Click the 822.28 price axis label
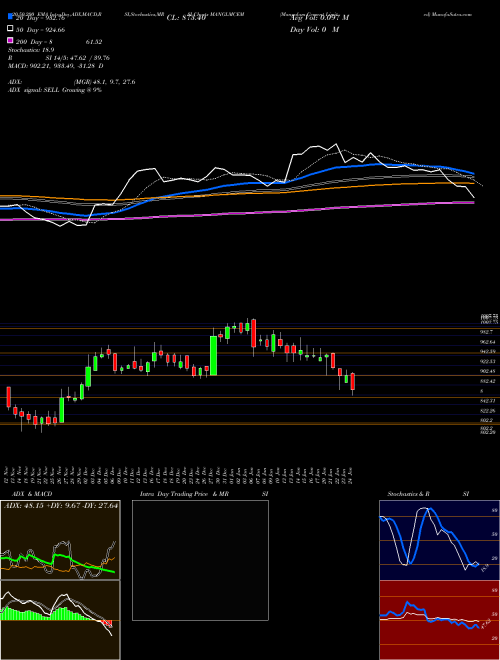 (487, 410)
